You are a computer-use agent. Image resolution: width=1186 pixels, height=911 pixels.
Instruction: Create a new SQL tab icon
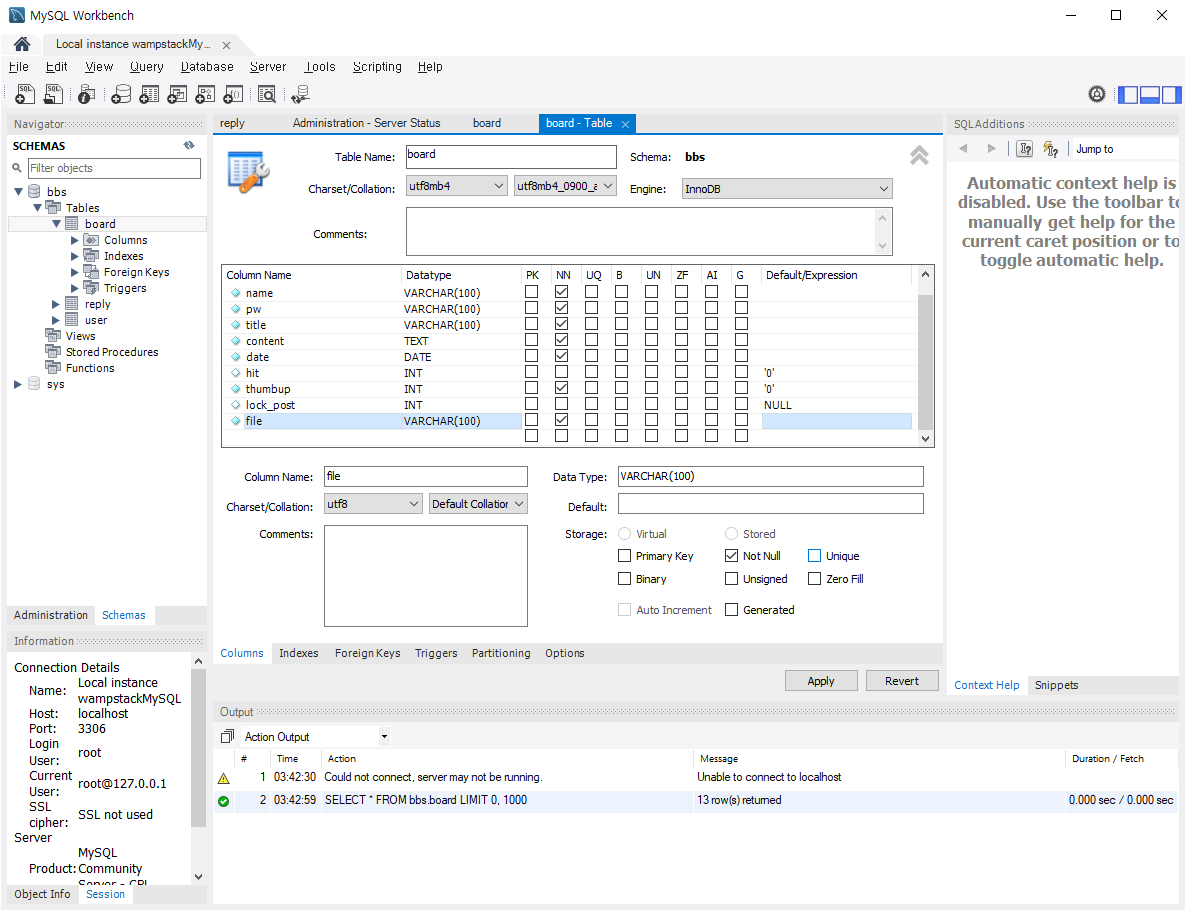click(x=25, y=94)
